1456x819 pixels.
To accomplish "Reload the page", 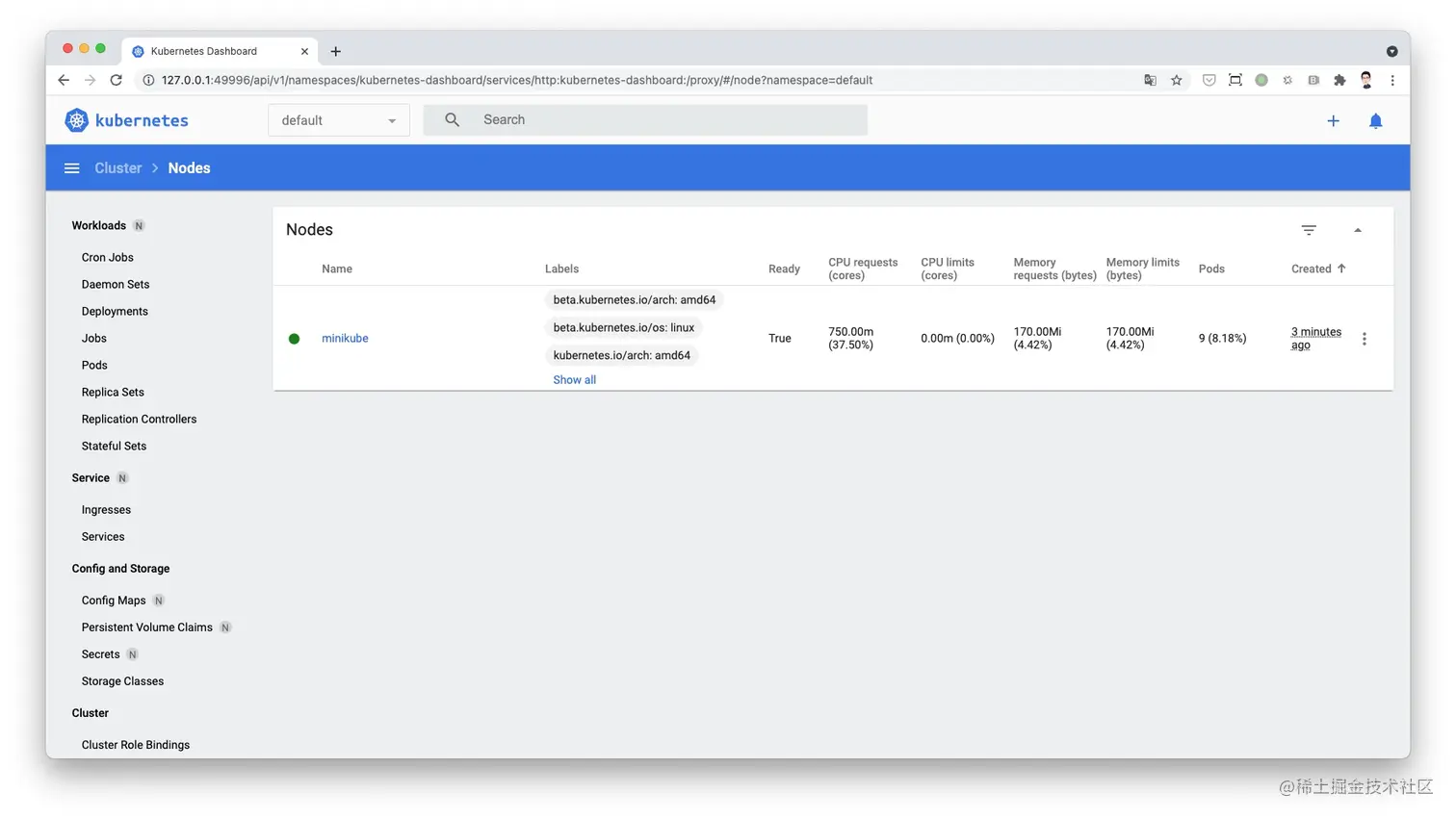I will pyautogui.click(x=116, y=80).
